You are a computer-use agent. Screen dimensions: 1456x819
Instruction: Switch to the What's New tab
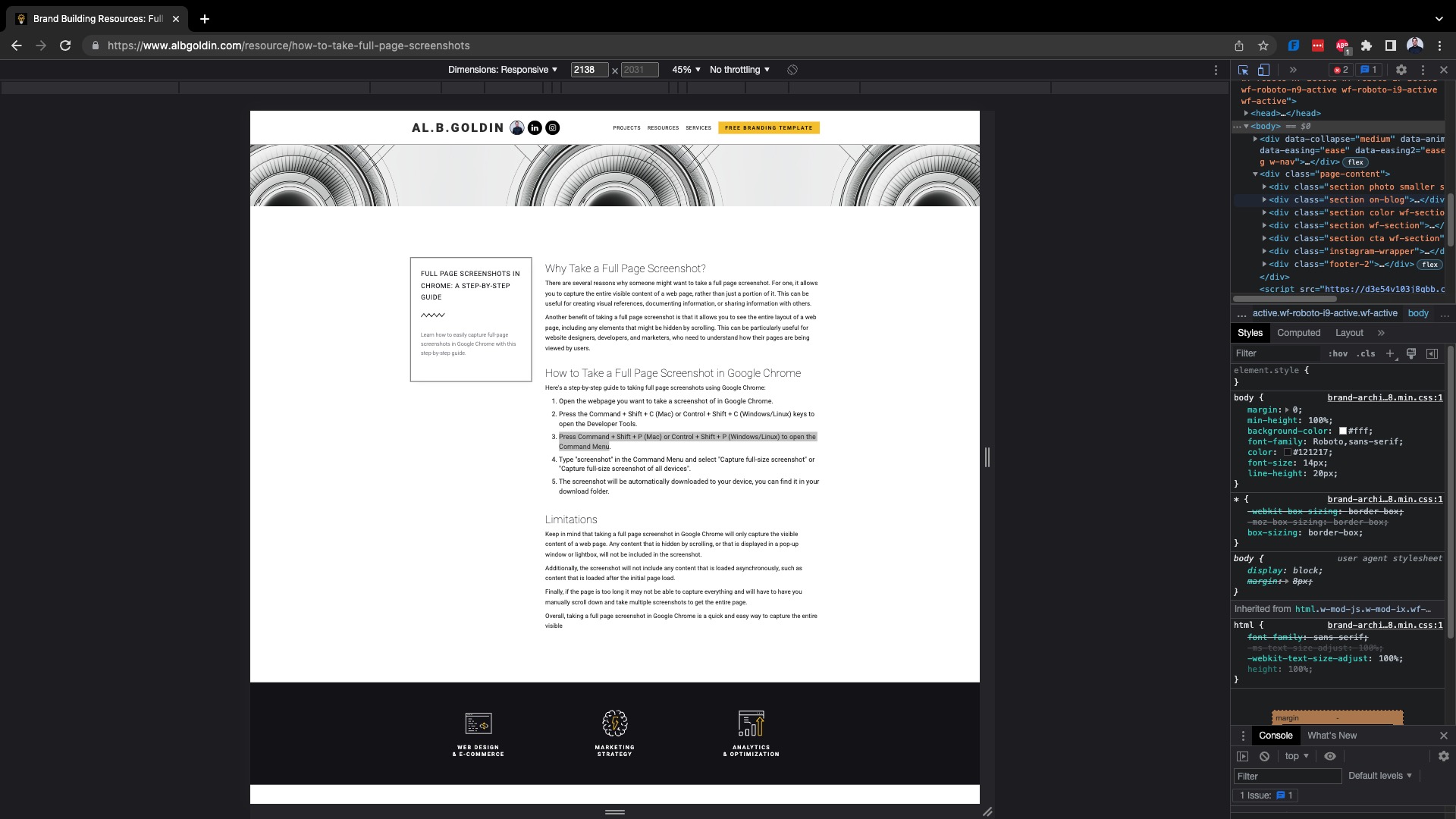coord(1332,736)
